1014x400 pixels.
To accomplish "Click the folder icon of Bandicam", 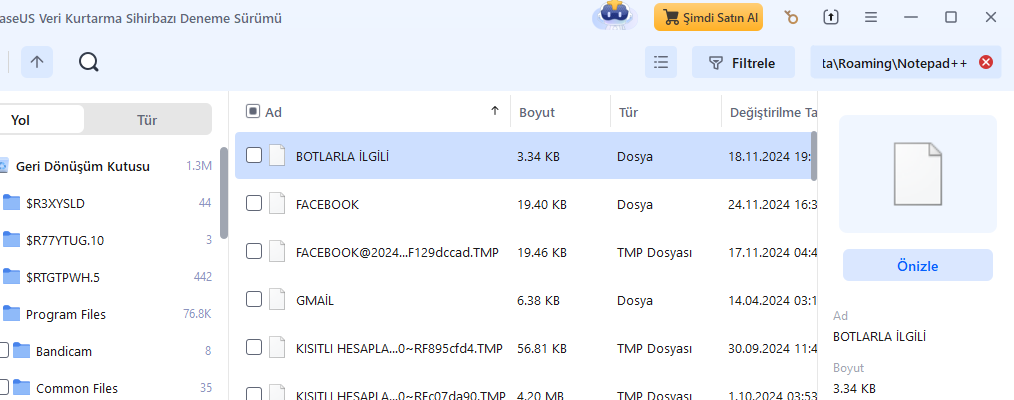I will [22, 351].
